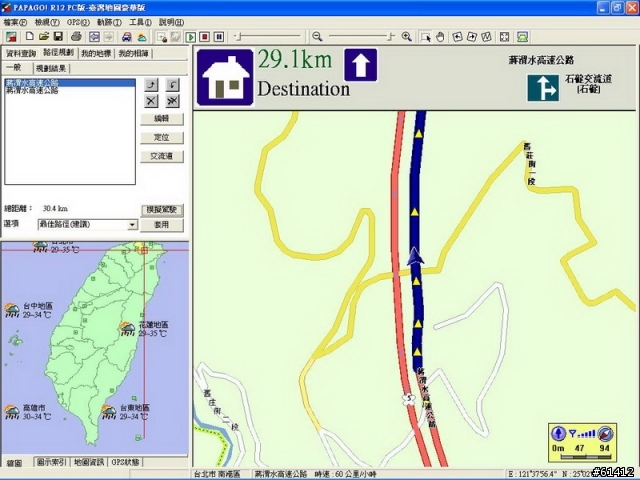Click the 套用 button
Screen dimensions: 640x480
pyautogui.click(x=162, y=225)
